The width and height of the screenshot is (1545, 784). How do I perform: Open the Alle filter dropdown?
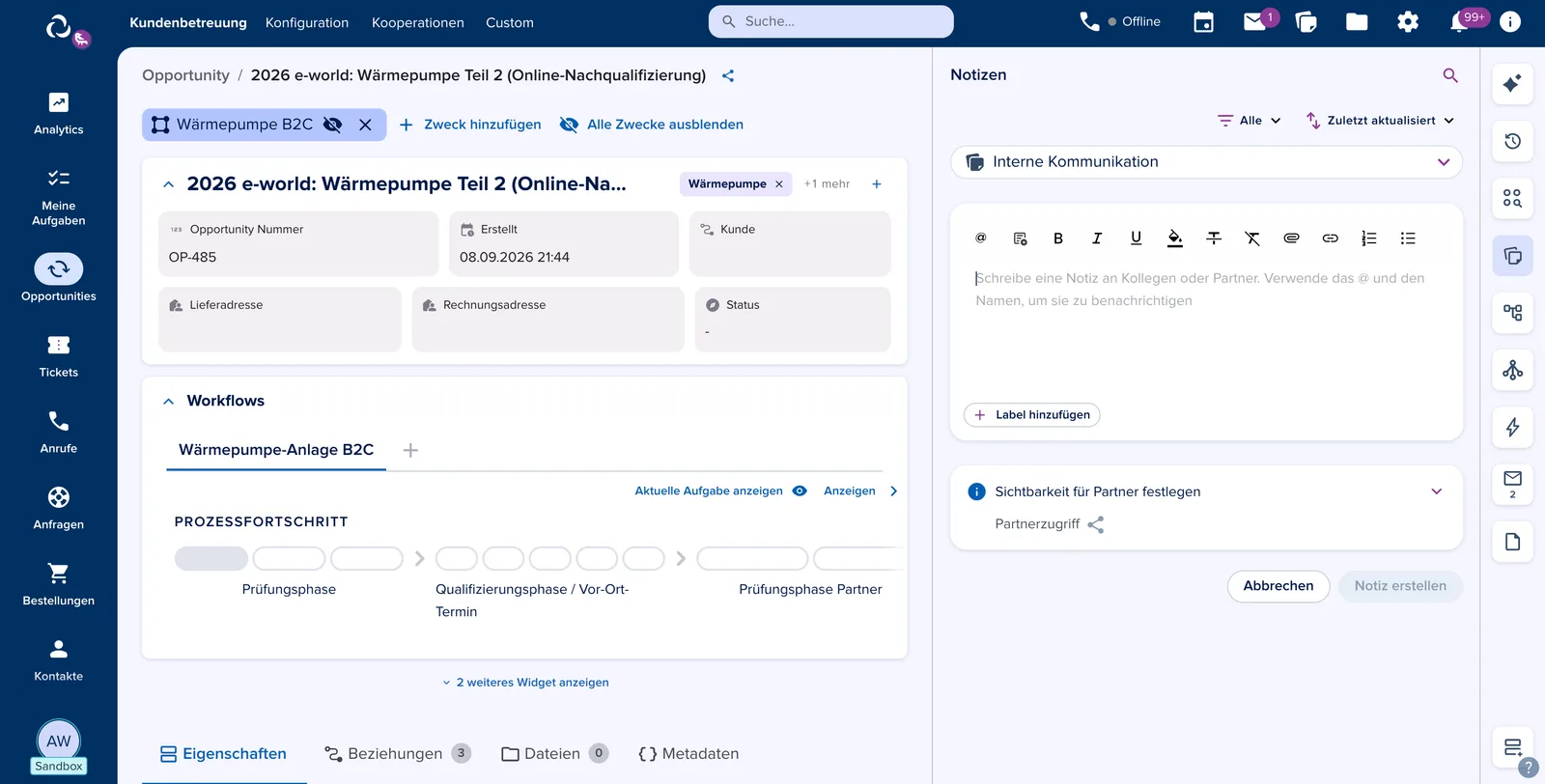click(1250, 121)
